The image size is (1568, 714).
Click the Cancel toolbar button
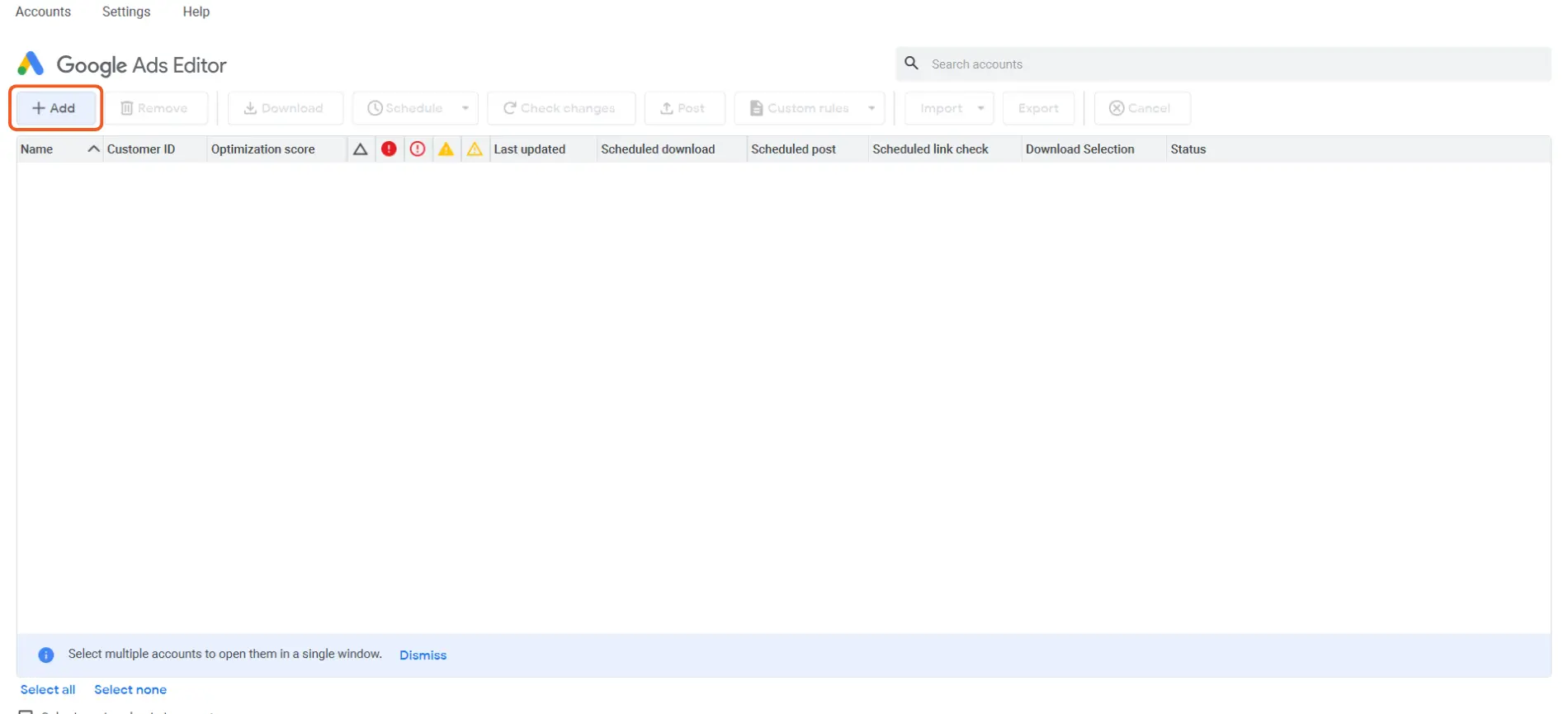(x=1142, y=108)
